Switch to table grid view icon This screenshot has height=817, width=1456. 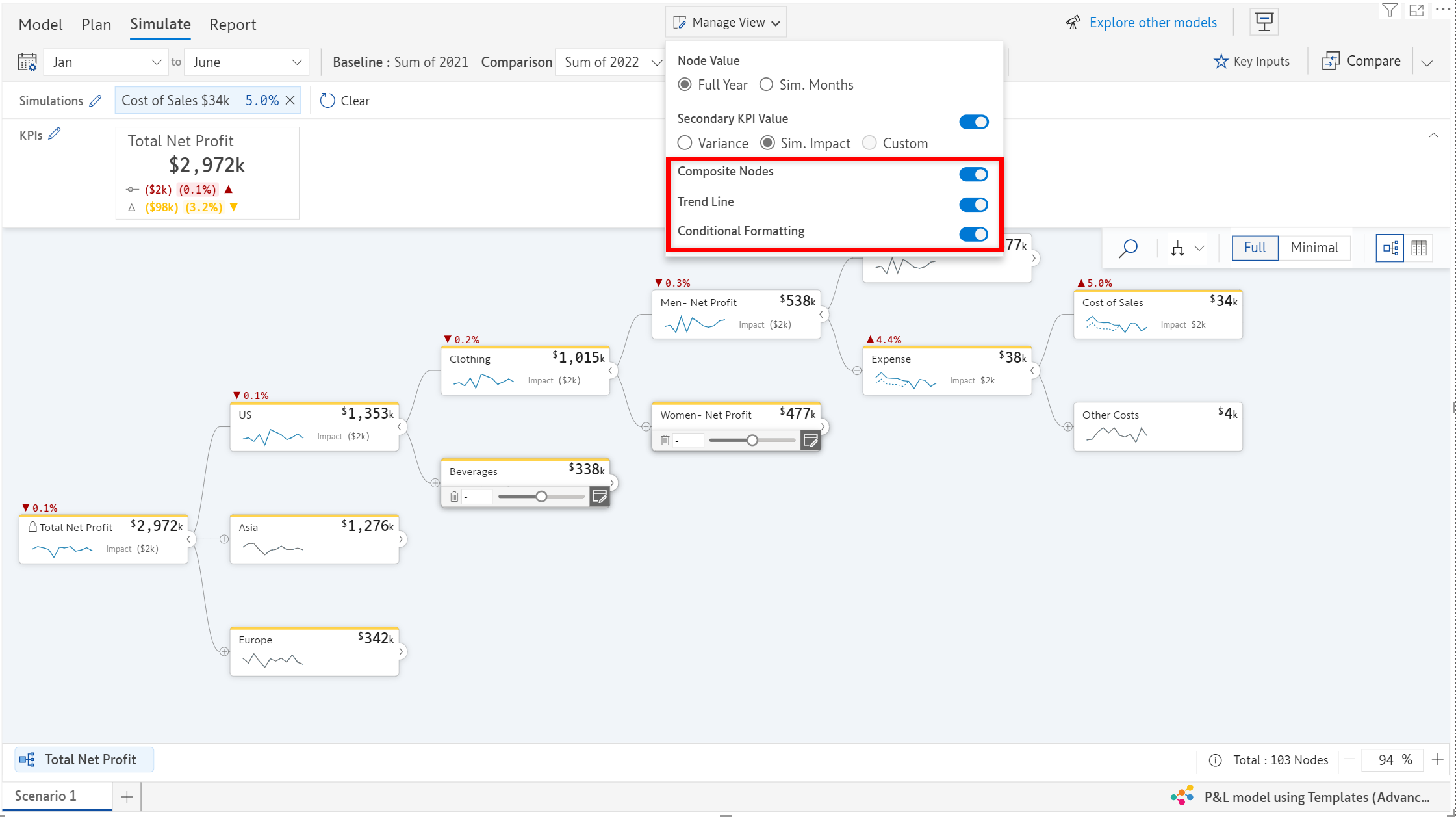coord(1419,248)
